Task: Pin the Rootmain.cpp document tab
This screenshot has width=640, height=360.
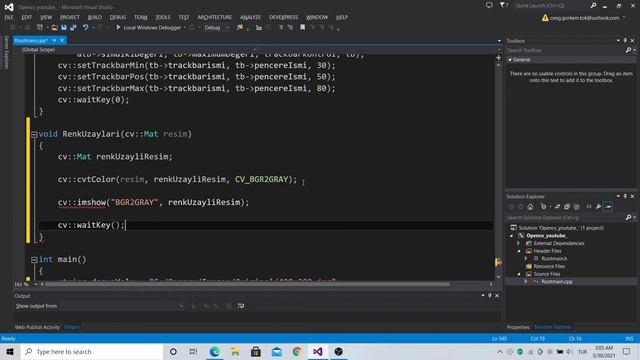Action: pos(54,40)
